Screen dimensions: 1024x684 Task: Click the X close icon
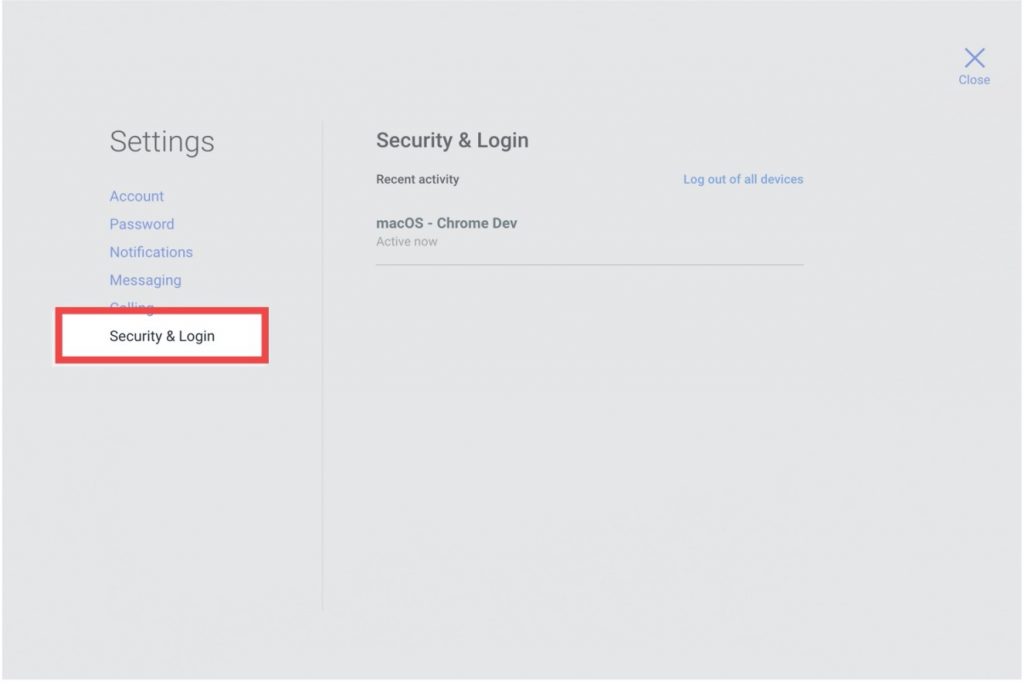pos(974,58)
